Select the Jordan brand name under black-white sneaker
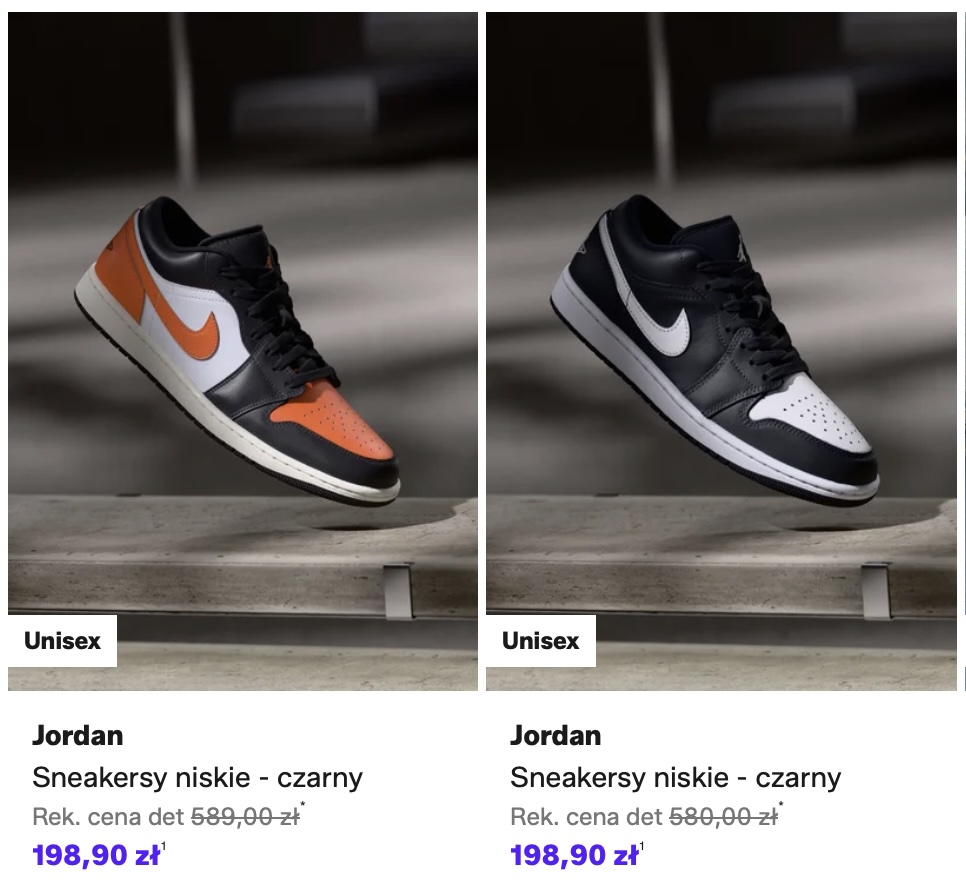The width and height of the screenshot is (966, 882). click(x=556, y=735)
